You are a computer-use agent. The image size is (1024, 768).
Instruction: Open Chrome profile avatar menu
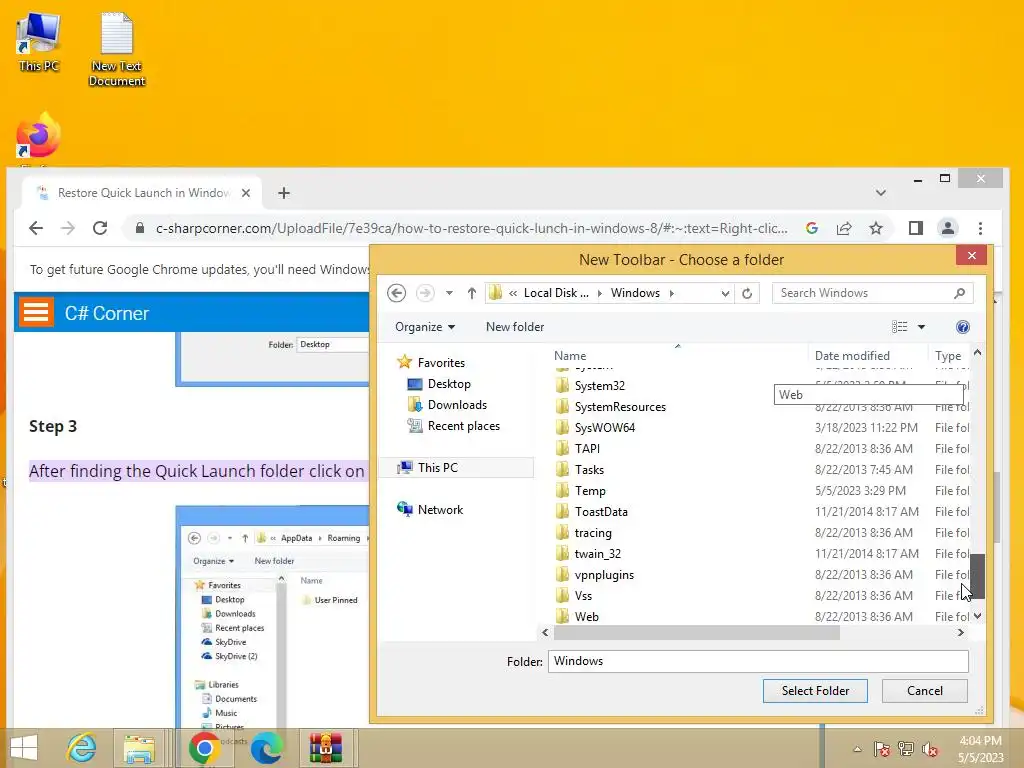948,228
